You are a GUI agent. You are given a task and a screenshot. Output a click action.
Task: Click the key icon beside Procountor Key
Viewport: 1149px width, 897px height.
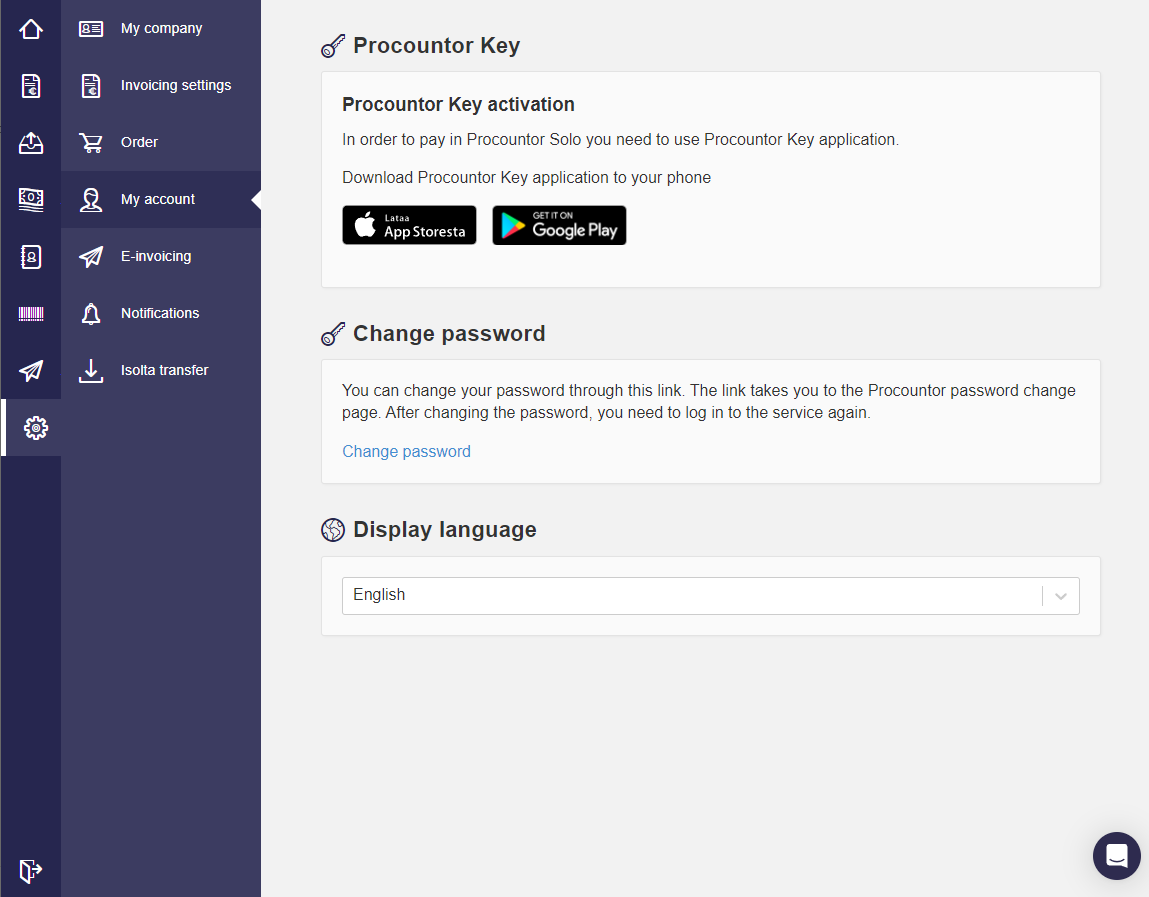(x=333, y=46)
